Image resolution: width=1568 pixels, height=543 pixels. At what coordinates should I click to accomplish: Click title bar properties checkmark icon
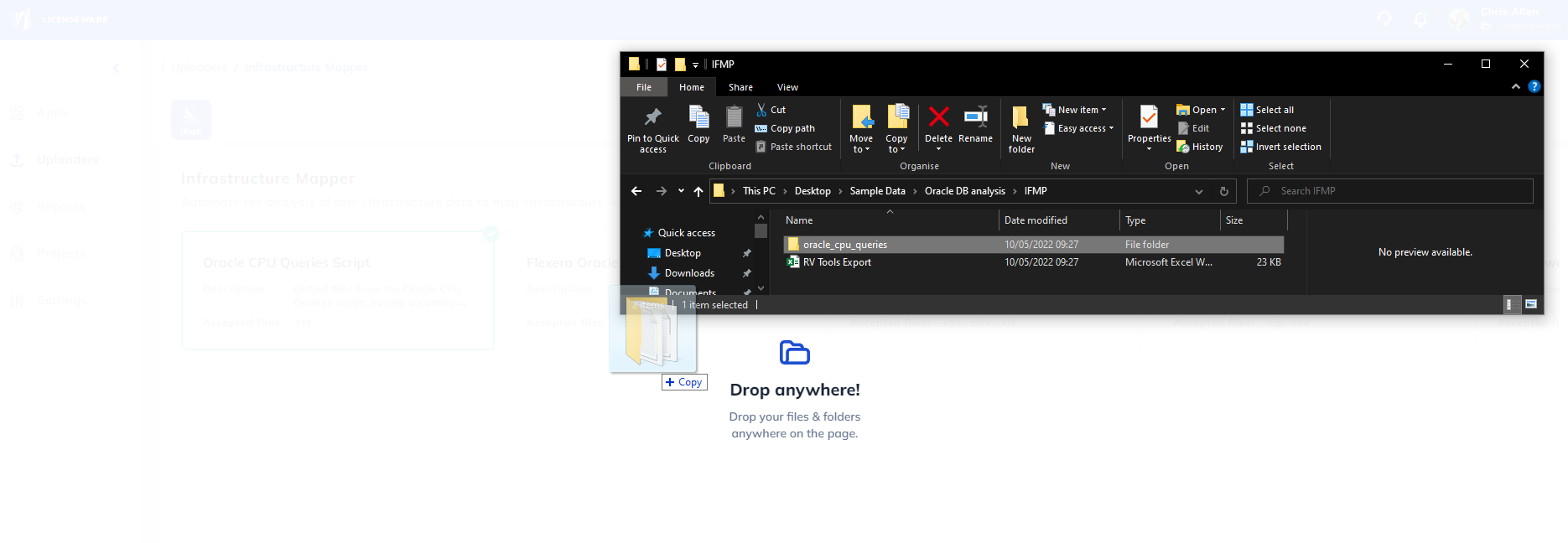[x=662, y=64]
